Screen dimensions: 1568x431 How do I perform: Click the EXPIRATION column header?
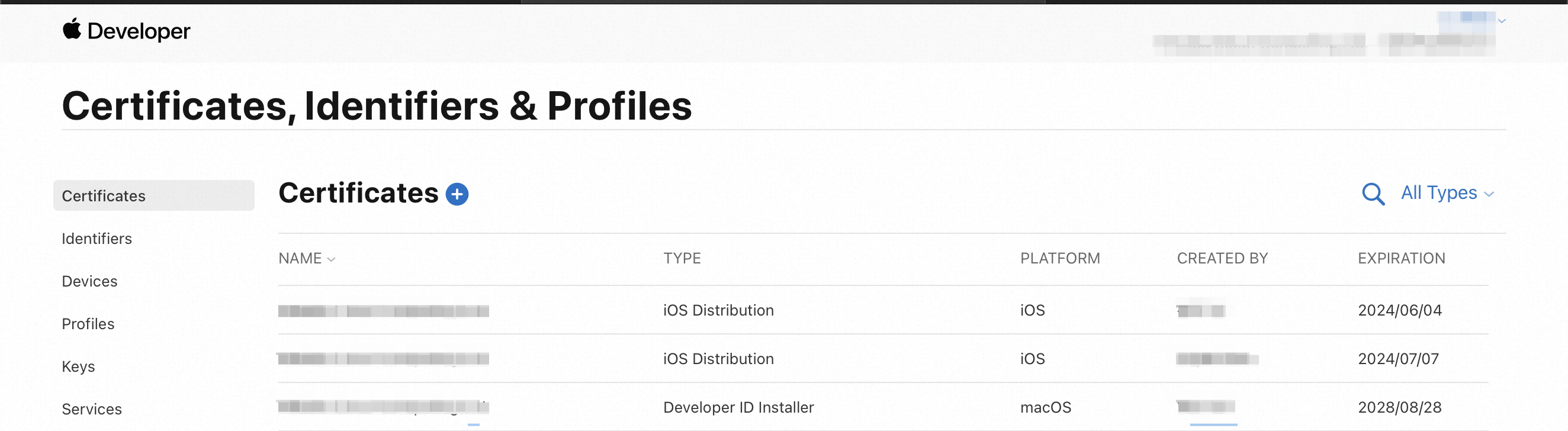pos(1400,259)
